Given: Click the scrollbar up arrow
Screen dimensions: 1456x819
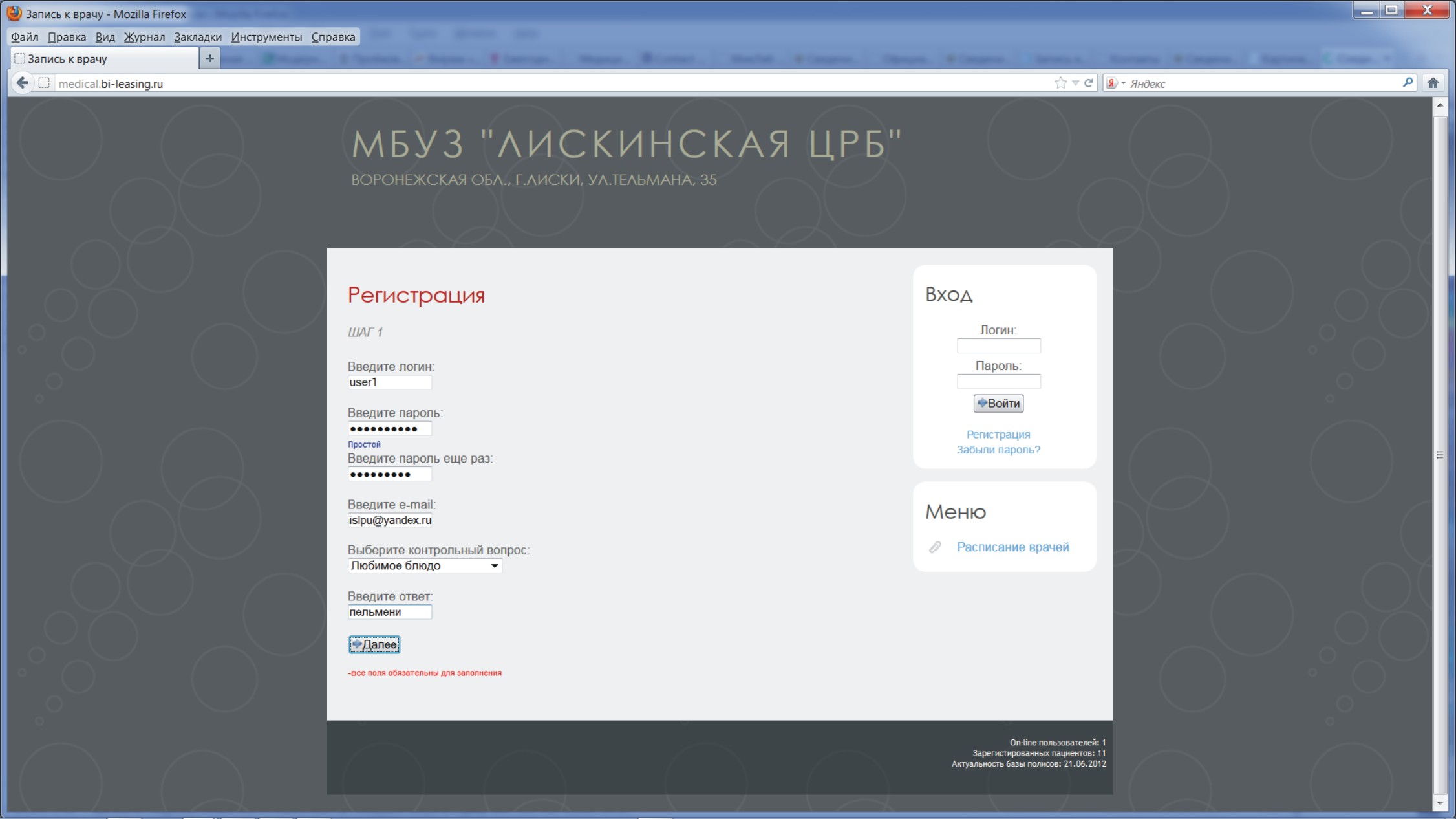Looking at the screenshot, I should (x=1440, y=105).
